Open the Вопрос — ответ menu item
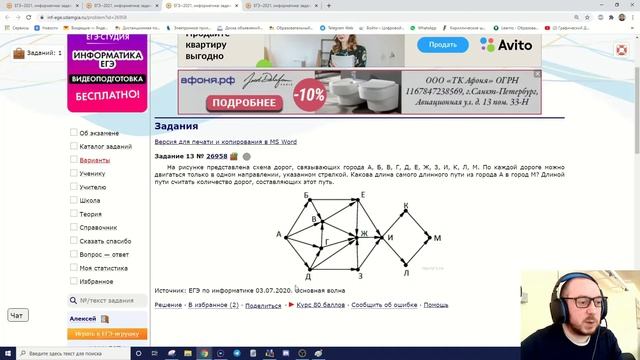This screenshot has height=360, width=640. click(x=104, y=255)
